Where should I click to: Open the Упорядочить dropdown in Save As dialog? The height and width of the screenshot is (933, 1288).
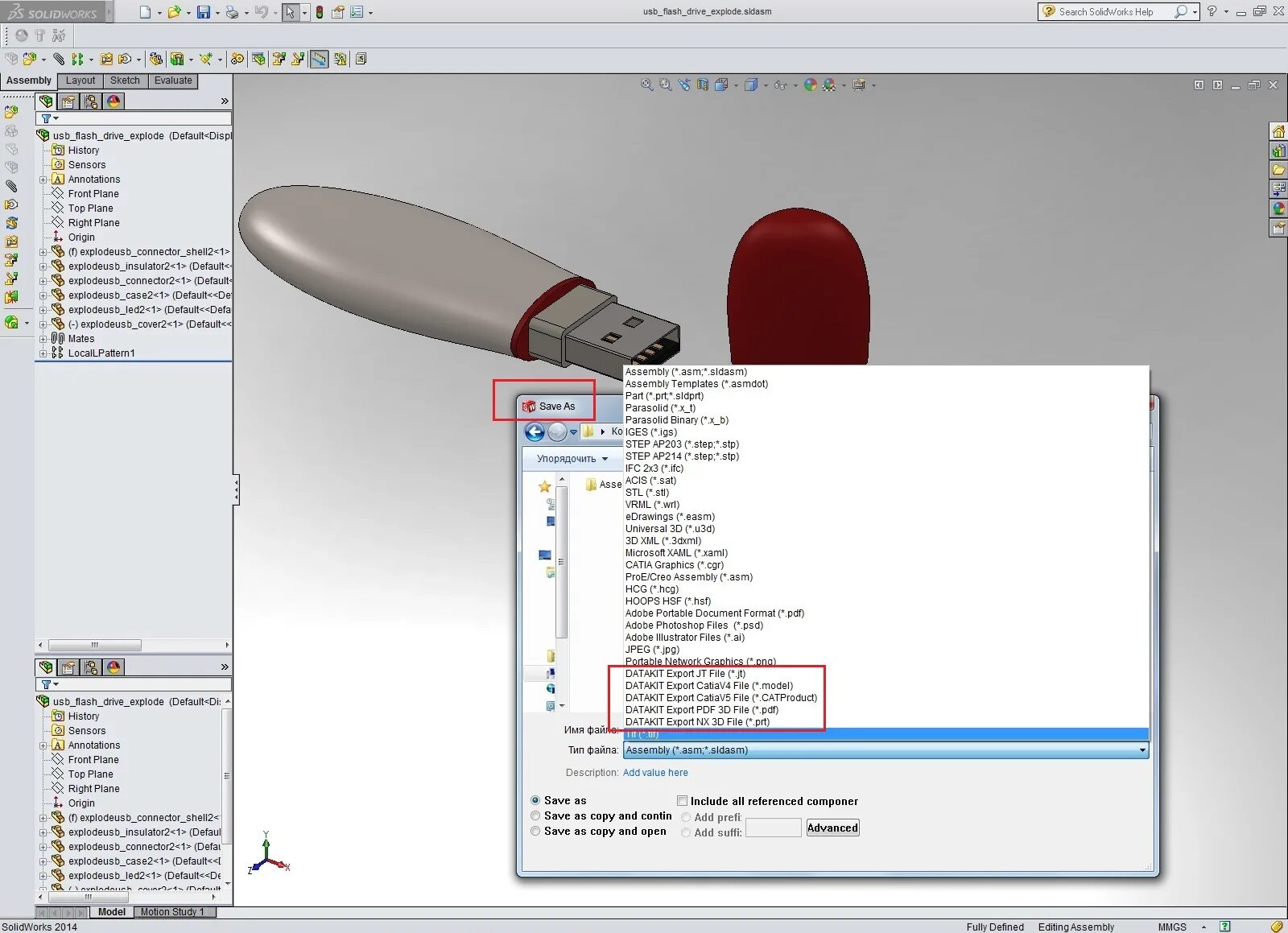[x=572, y=459]
